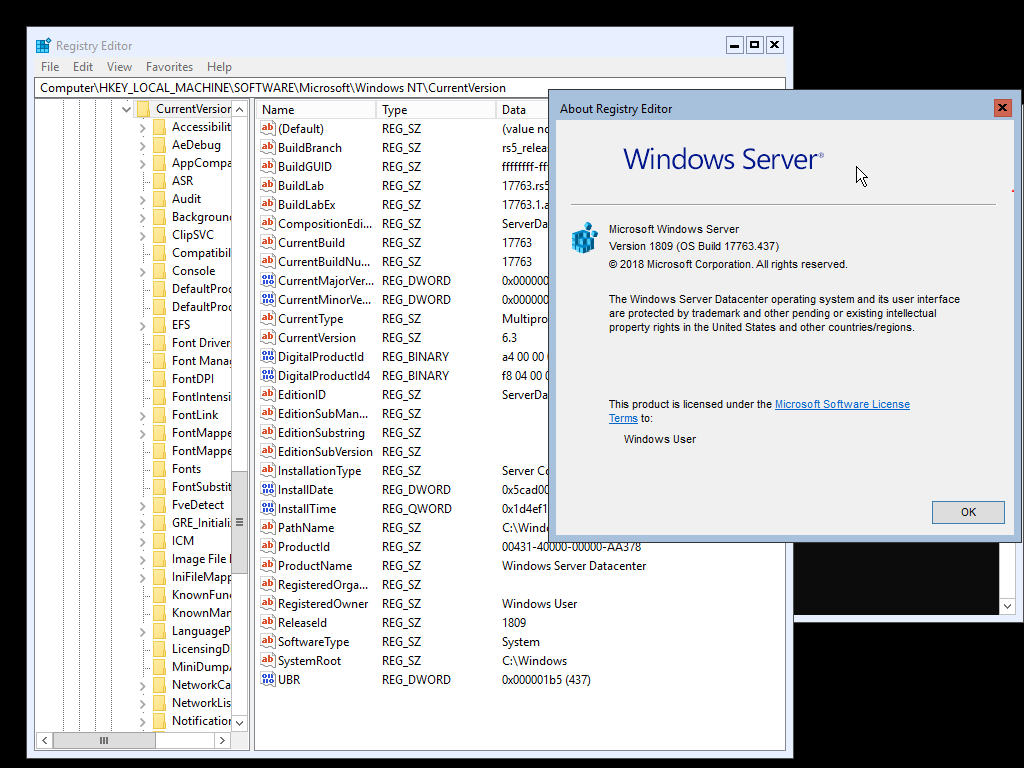Expand the EFS tree node
This screenshot has width=1024, height=768.
142,325
